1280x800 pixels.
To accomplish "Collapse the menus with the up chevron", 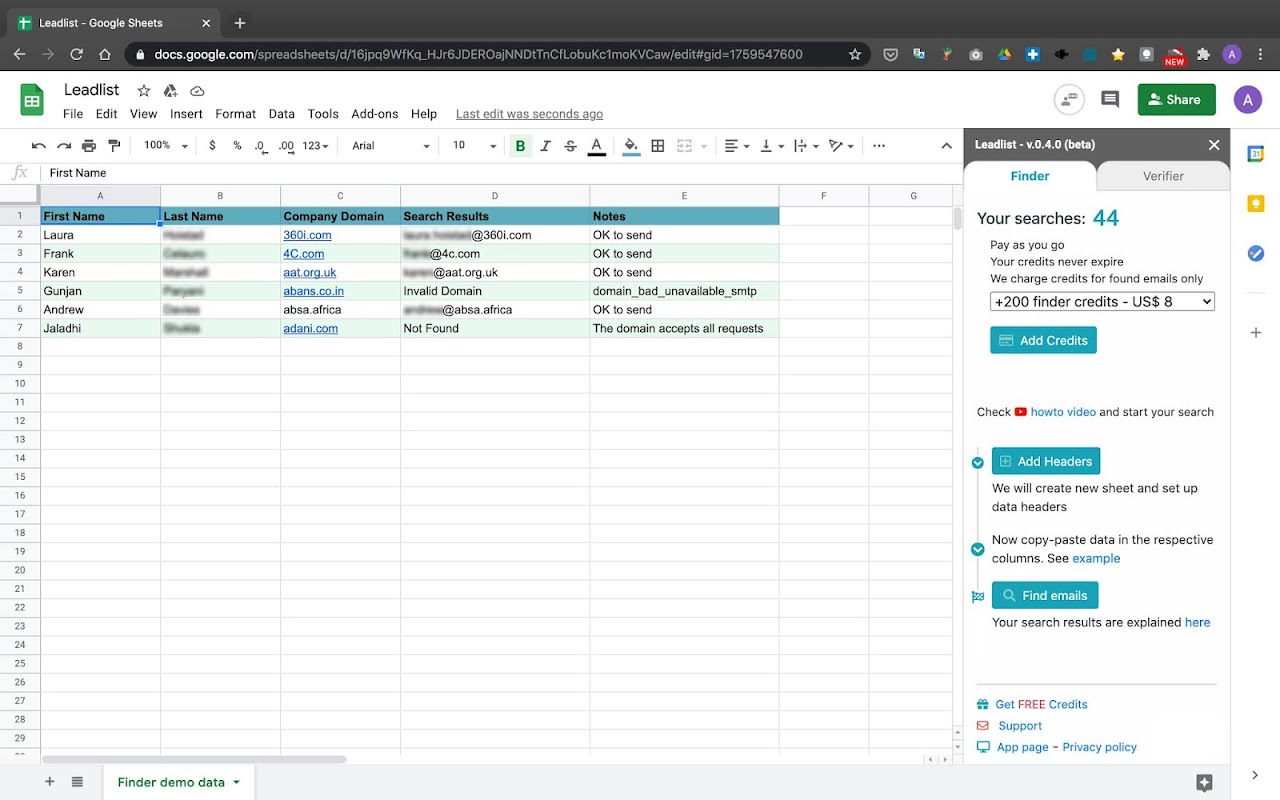I will [946, 146].
